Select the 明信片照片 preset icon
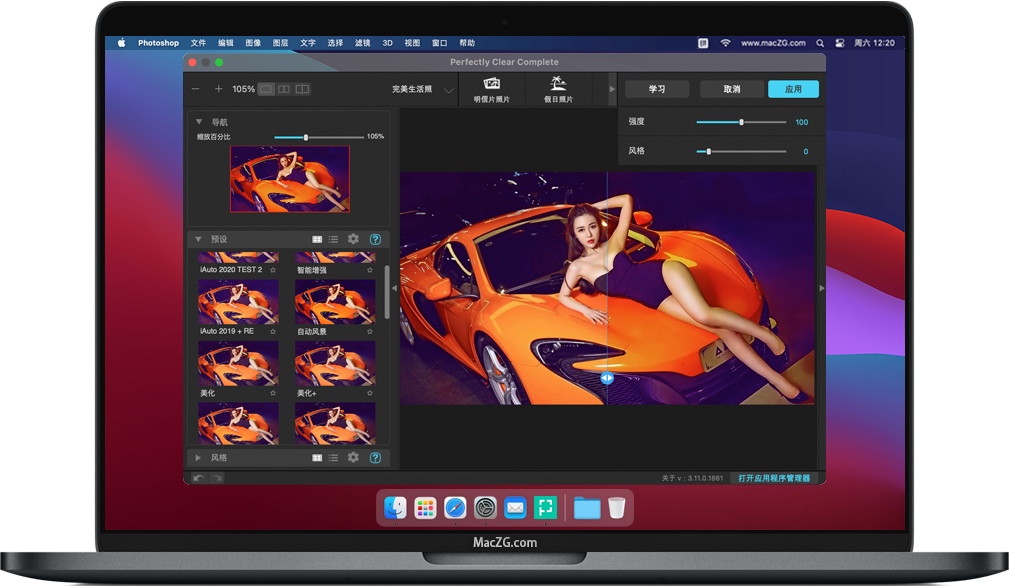 coord(491,88)
